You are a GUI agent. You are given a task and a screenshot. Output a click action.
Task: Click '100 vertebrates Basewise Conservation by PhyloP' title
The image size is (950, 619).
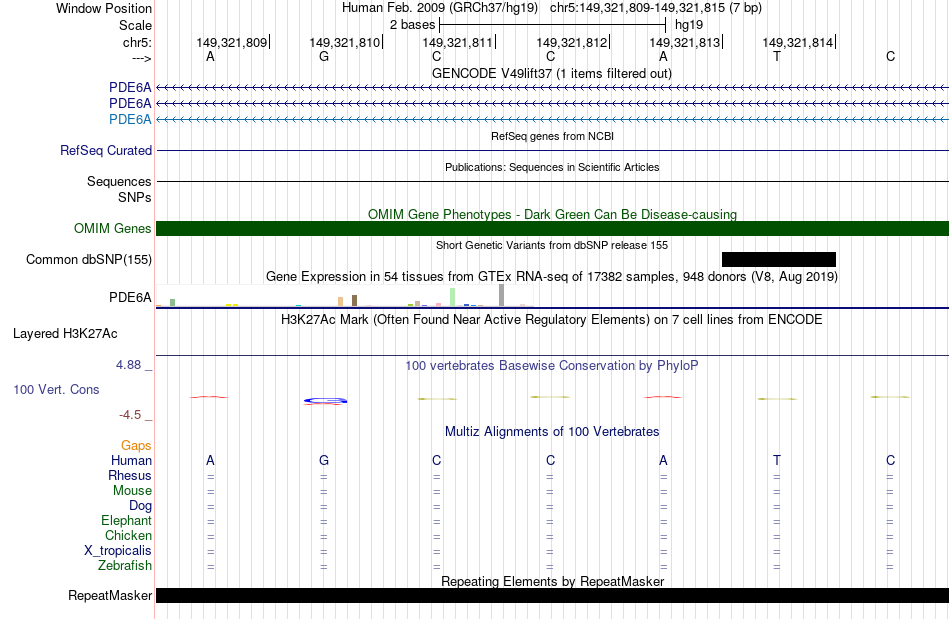[552, 366]
